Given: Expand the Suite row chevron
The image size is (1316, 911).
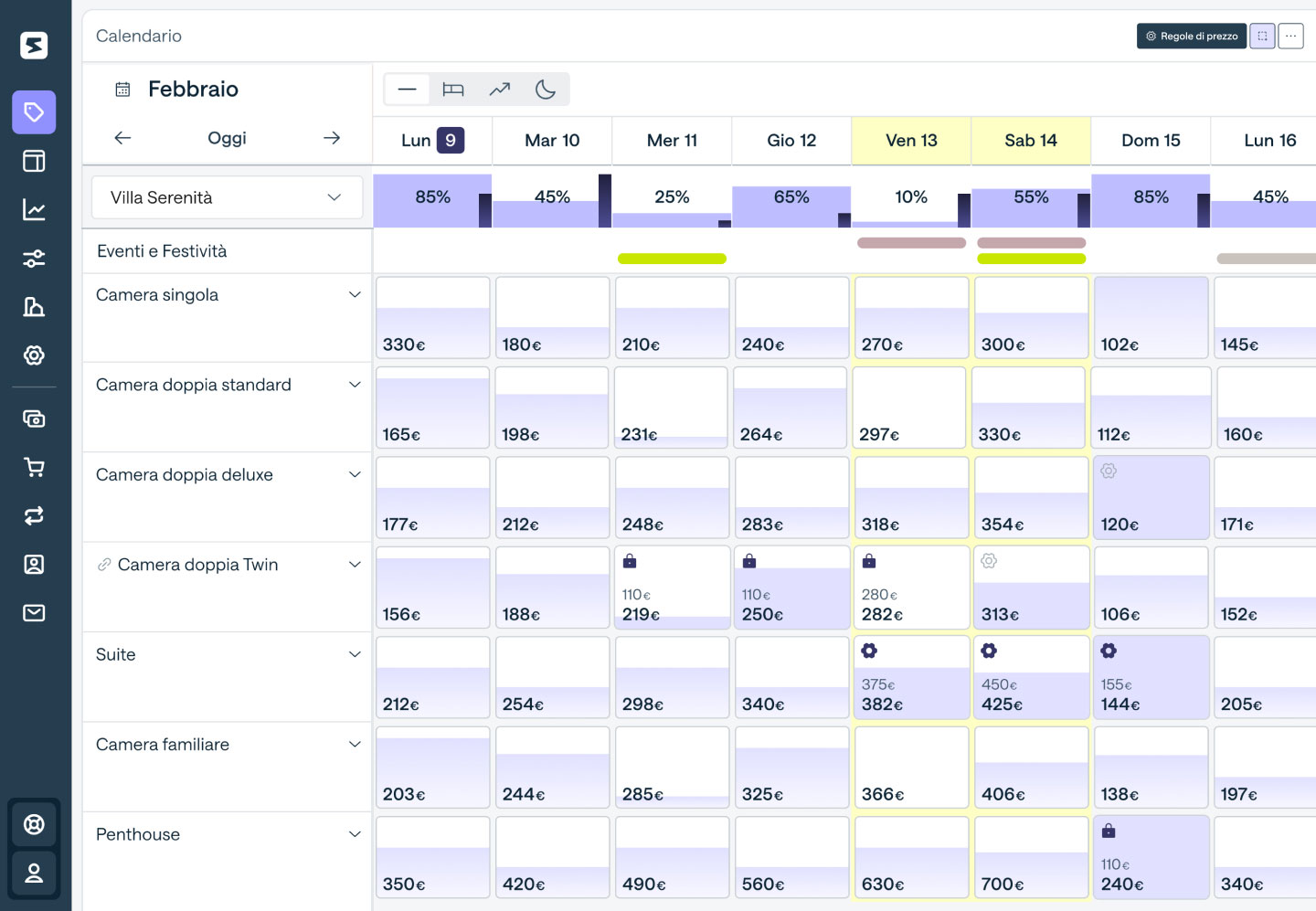Looking at the screenshot, I should [x=355, y=654].
